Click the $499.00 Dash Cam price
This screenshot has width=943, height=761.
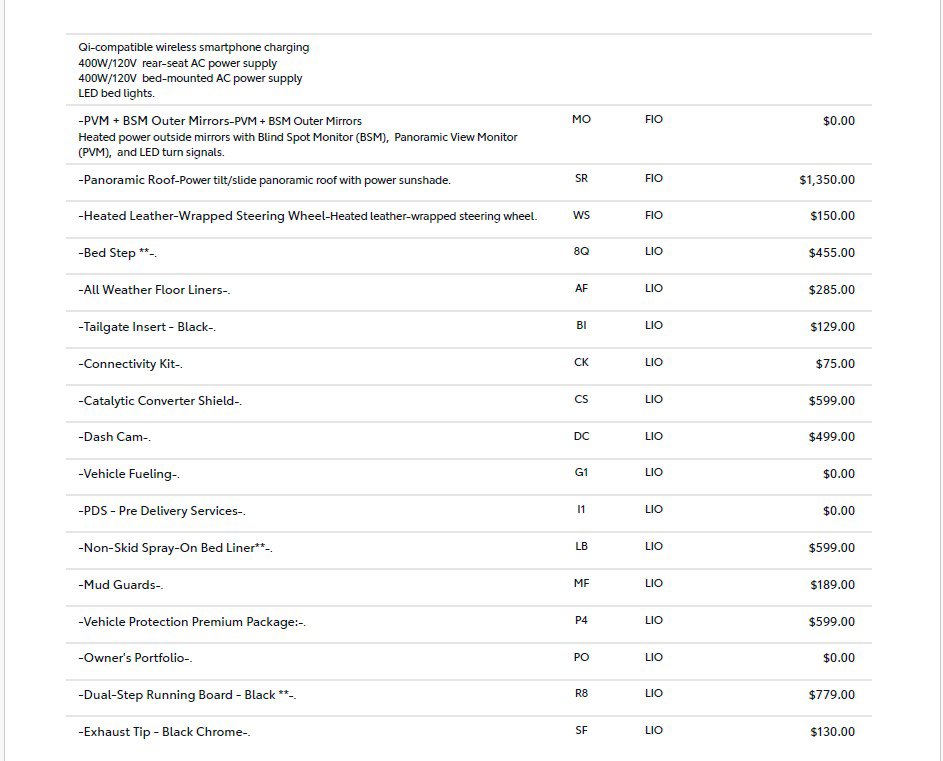point(831,437)
